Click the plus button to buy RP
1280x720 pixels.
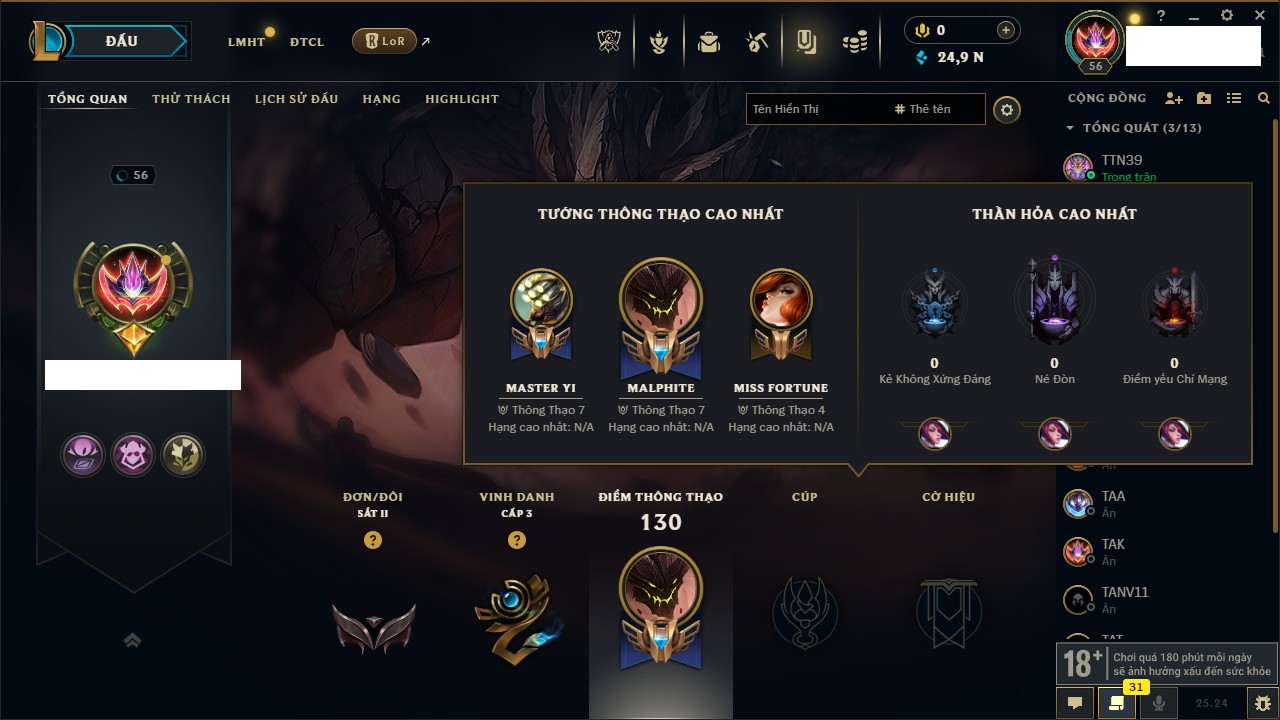pos(1006,30)
